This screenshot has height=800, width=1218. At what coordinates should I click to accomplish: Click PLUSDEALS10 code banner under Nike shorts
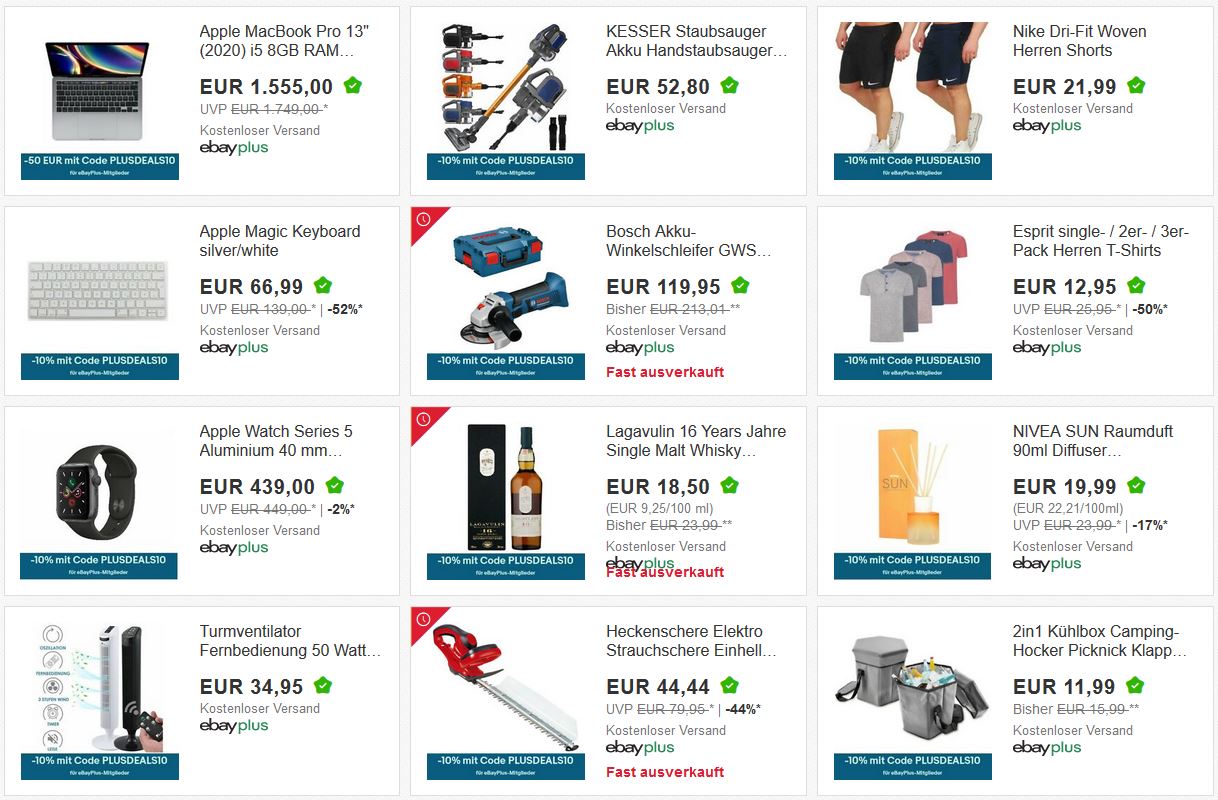click(913, 166)
